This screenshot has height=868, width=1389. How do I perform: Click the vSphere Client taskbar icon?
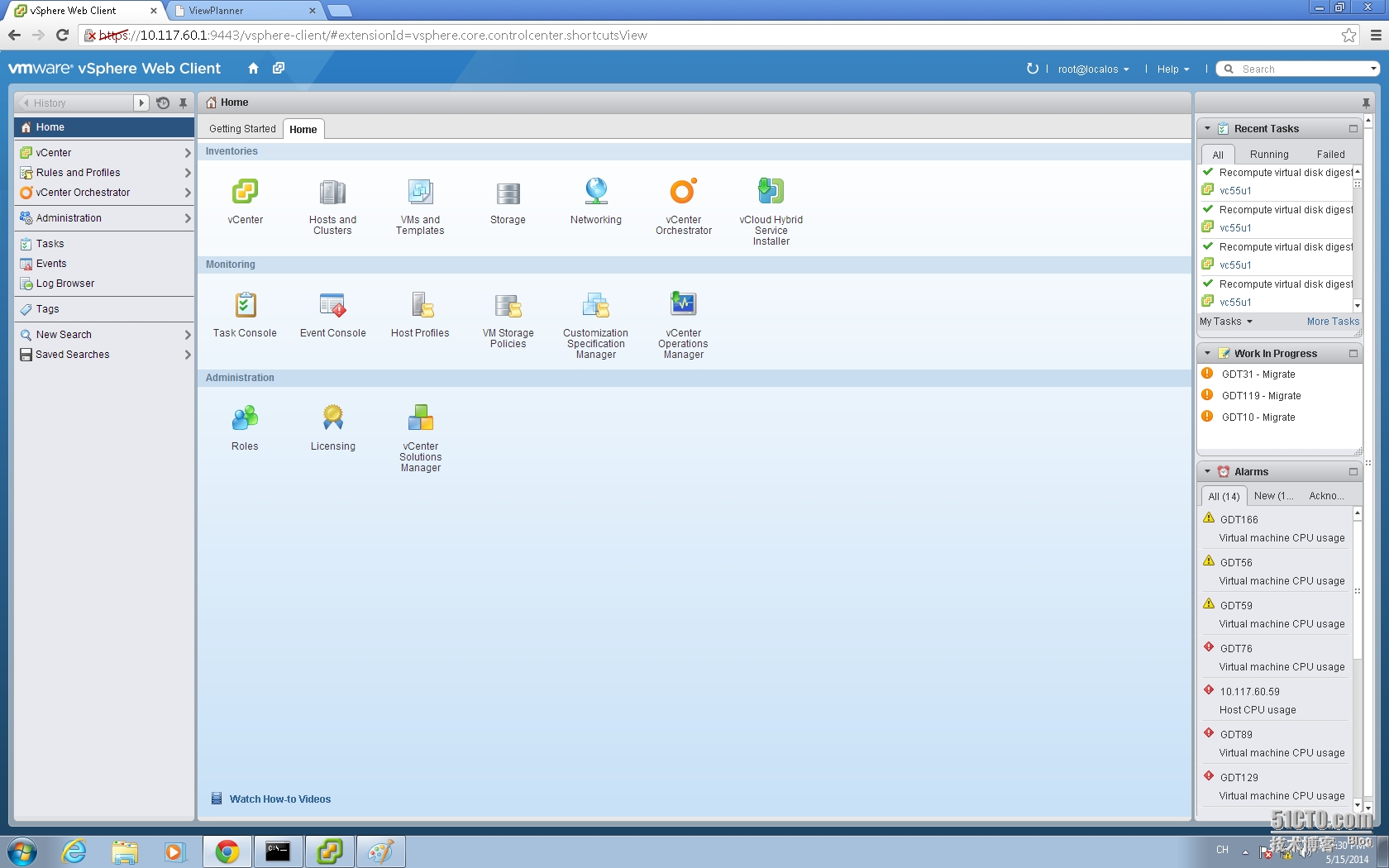coord(330,851)
